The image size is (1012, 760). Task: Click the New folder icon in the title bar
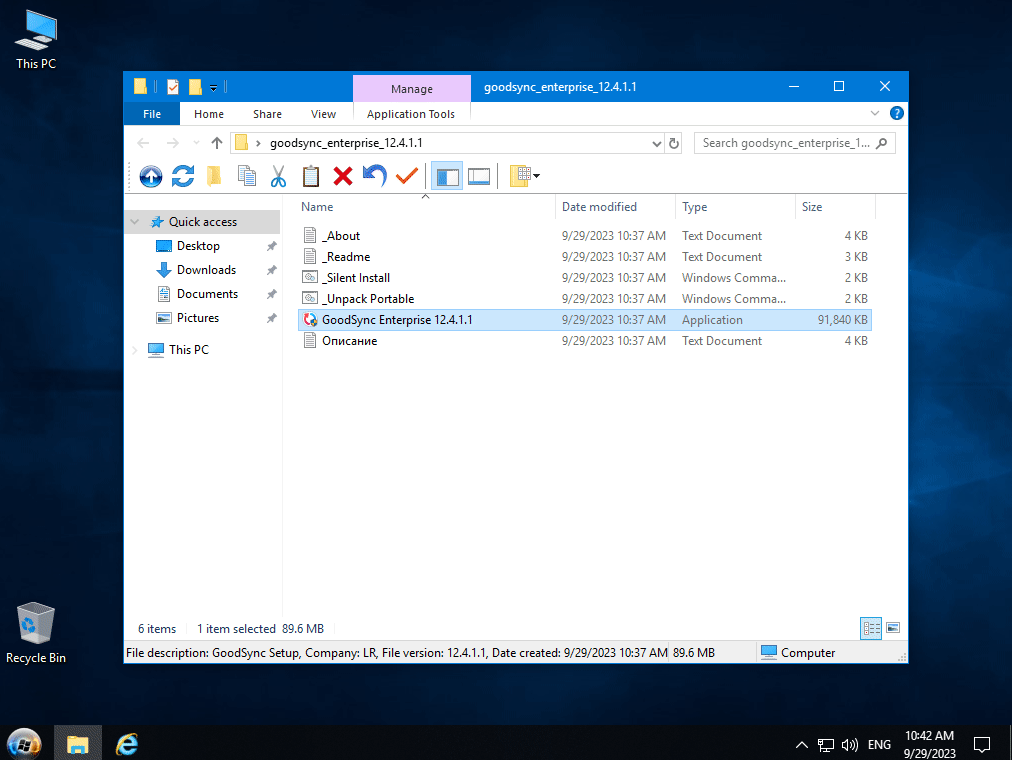click(x=195, y=86)
